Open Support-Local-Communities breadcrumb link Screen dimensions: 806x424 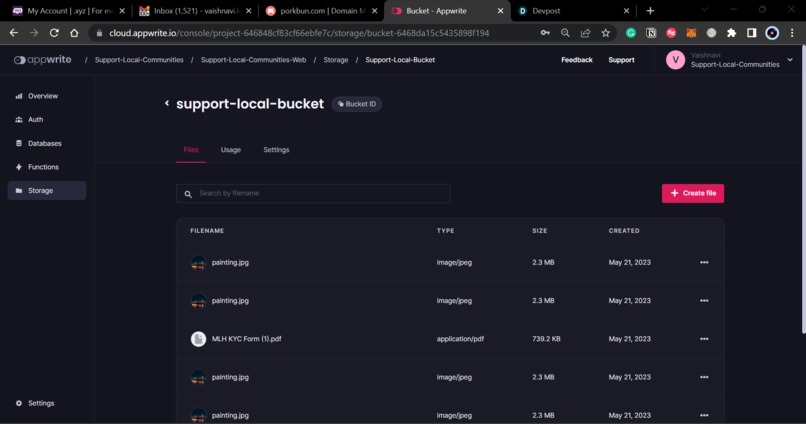139,60
